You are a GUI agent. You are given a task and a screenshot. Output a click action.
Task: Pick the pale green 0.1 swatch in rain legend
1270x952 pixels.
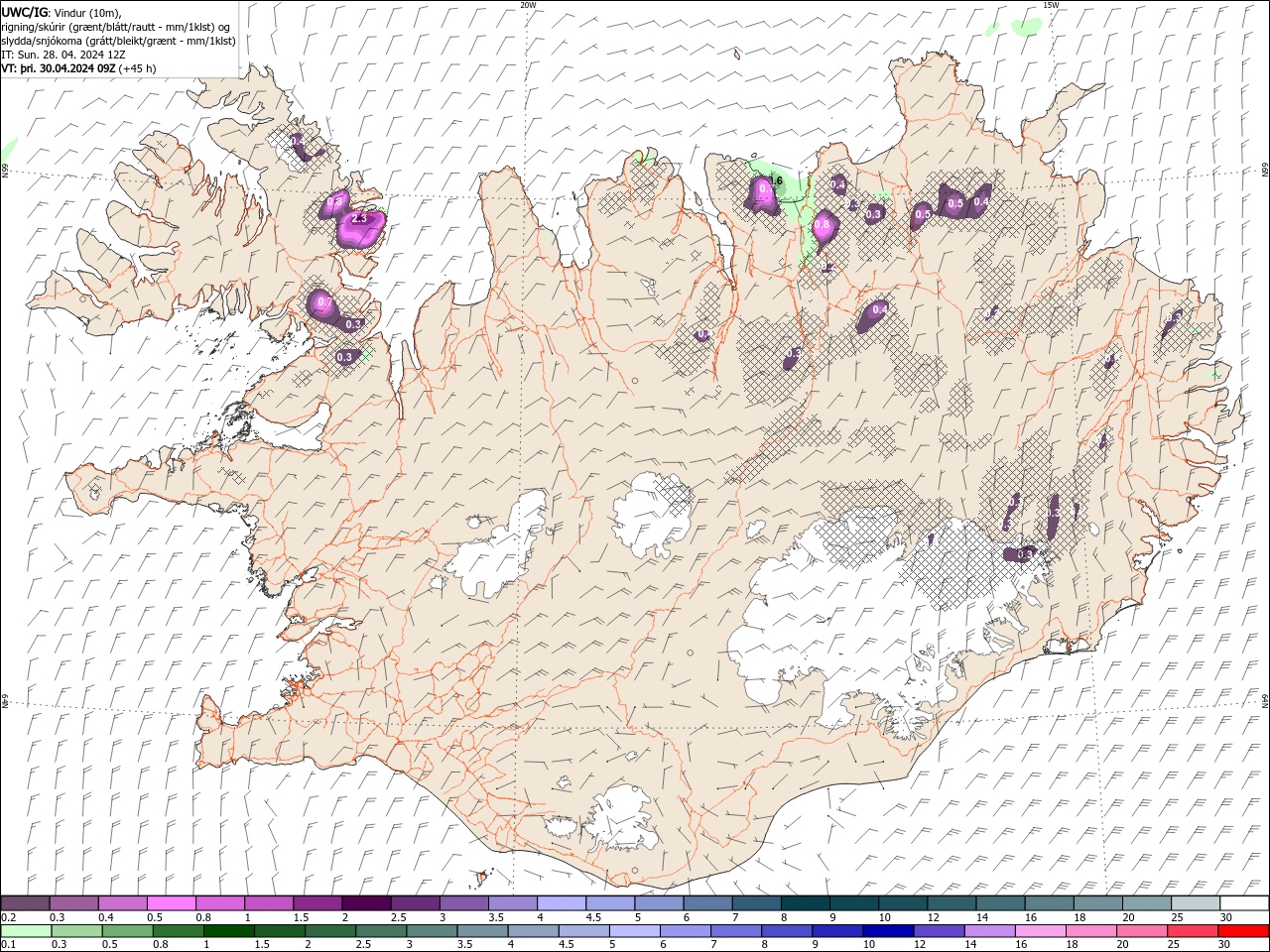[x=26, y=930]
